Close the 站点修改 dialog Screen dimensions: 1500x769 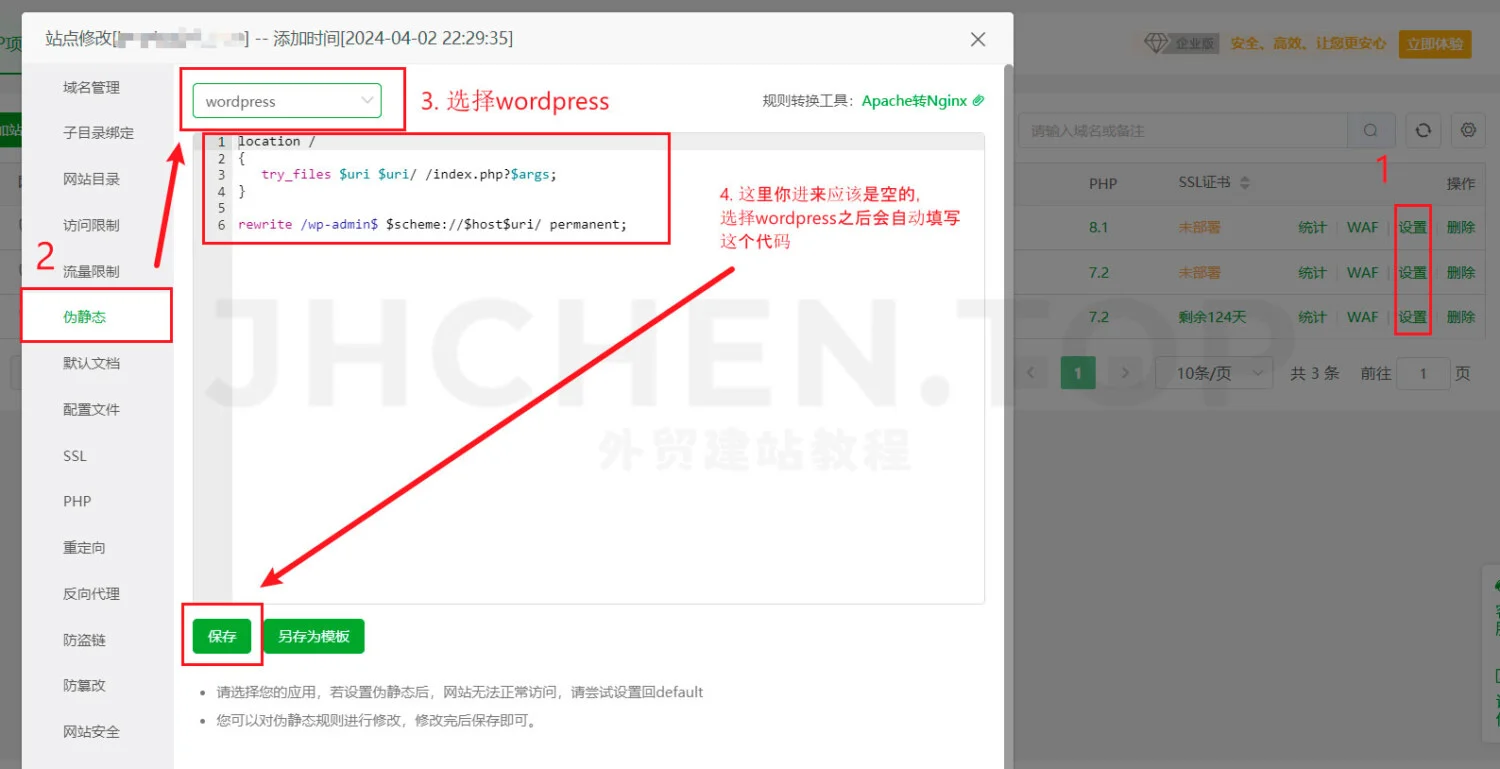pyautogui.click(x=978, y=39)
